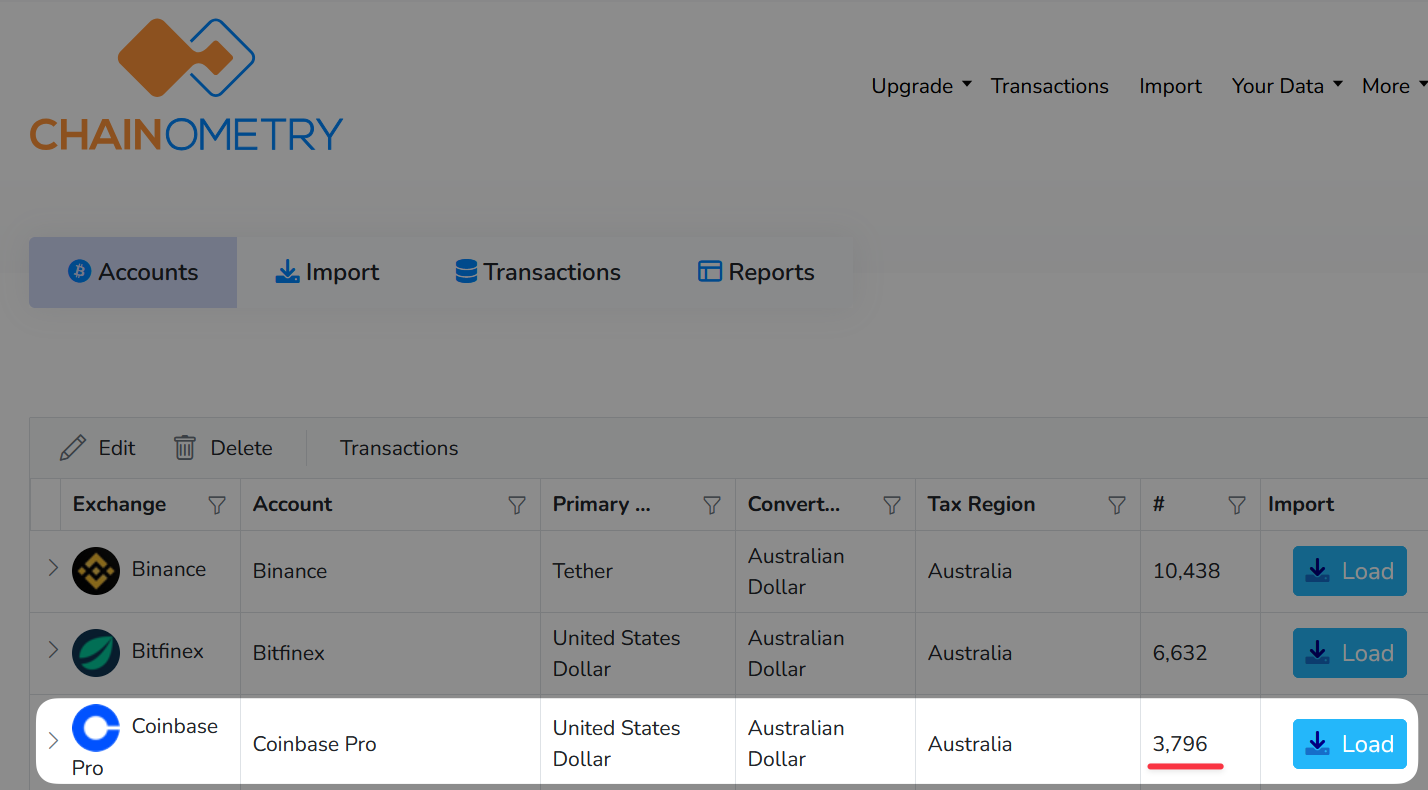Open the Upgrade dropdown menu
This screenshot has width=1428, height=790.
pyautogui.click(x=921, y=86)
